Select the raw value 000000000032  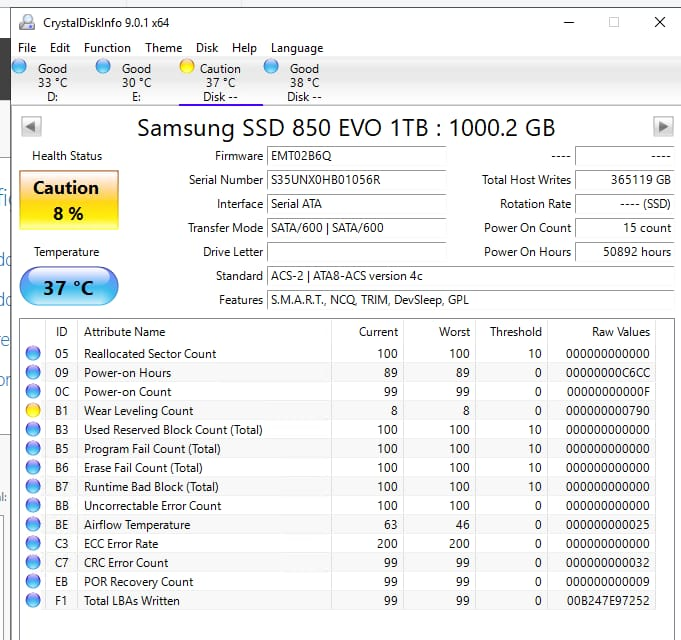[x=608, y=563]
